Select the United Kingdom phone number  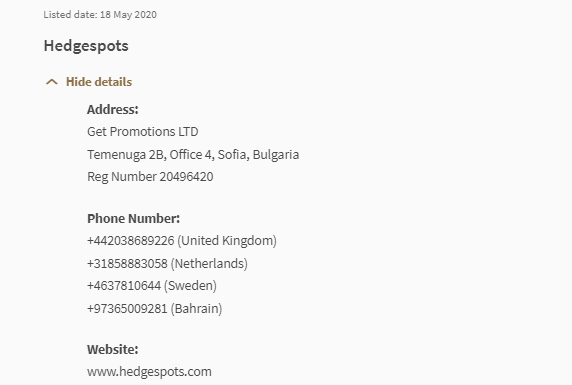coord(131,241)
